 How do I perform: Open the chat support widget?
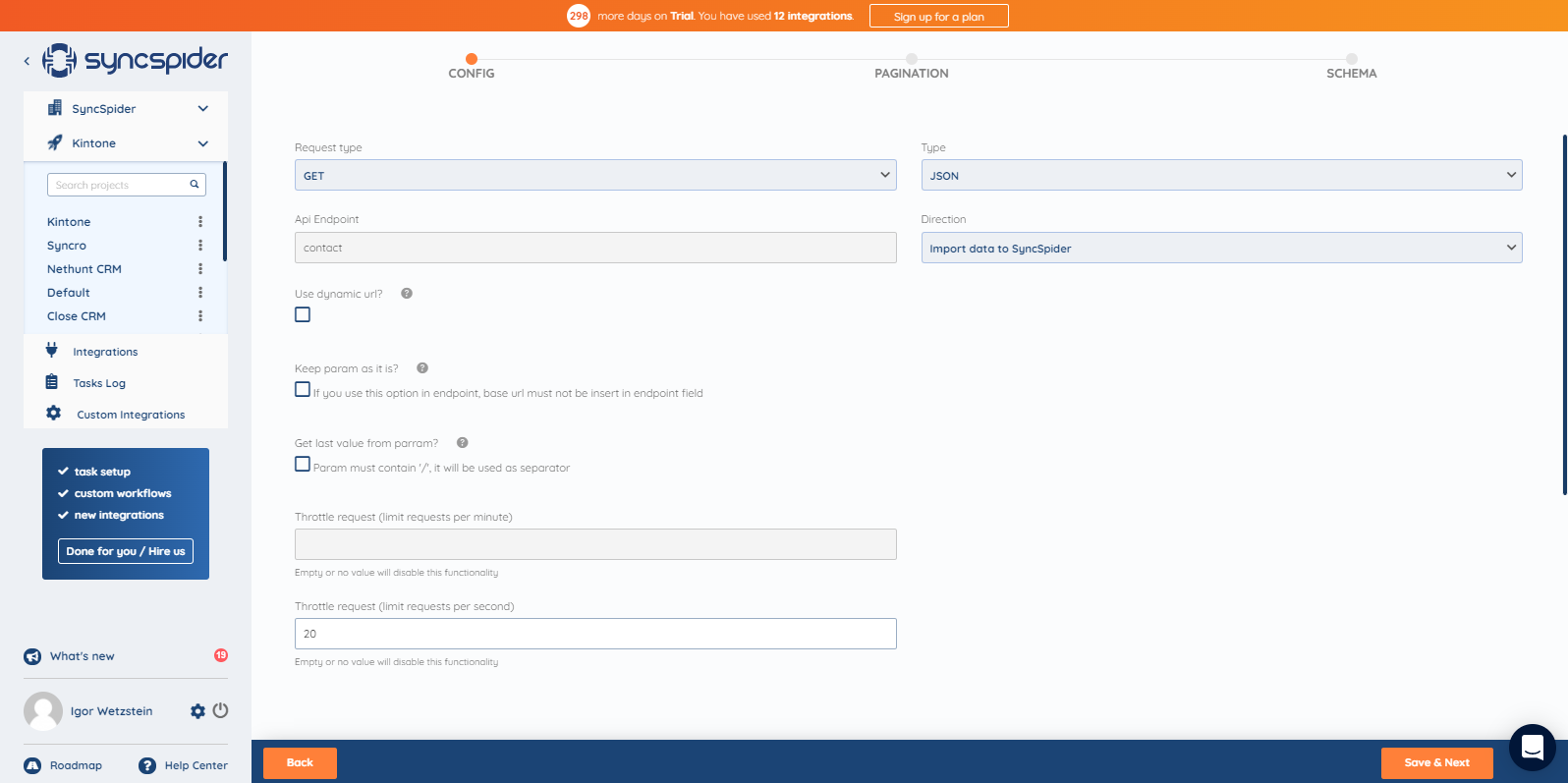[1533, 748]
